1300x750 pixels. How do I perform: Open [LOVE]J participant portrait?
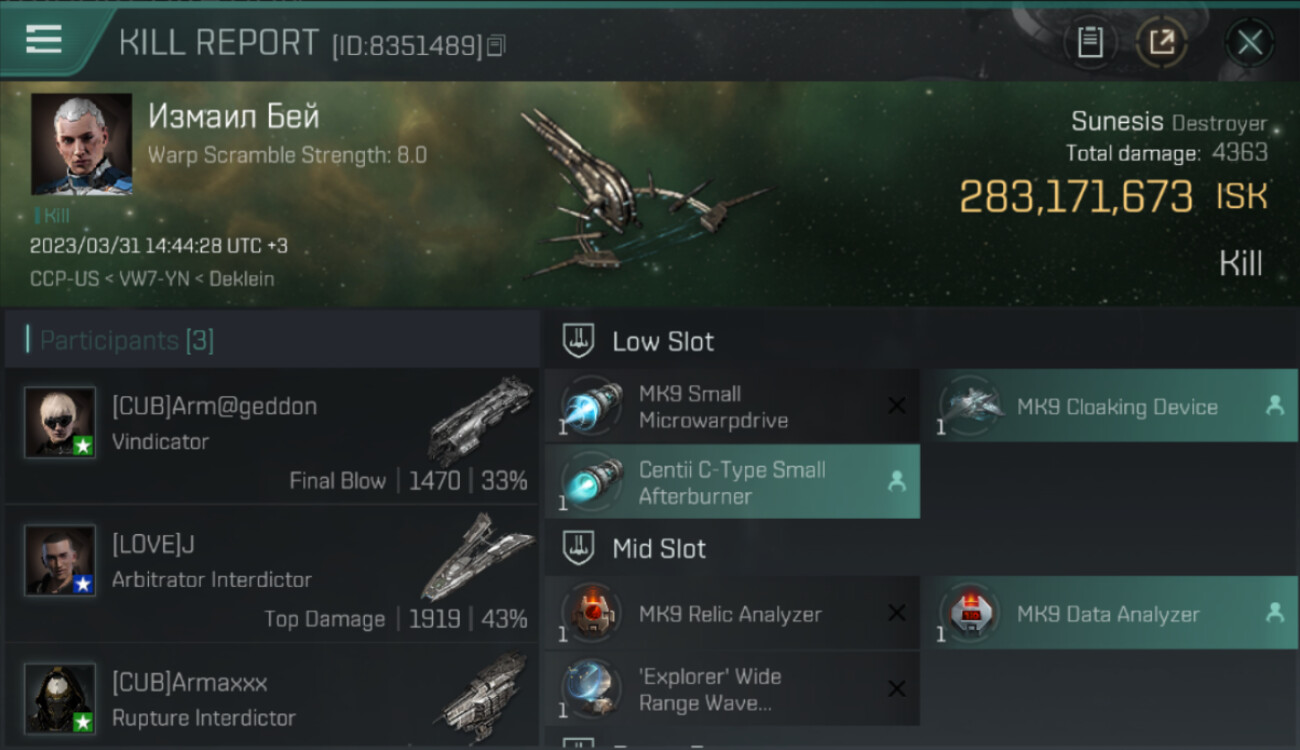coord(60,560)
